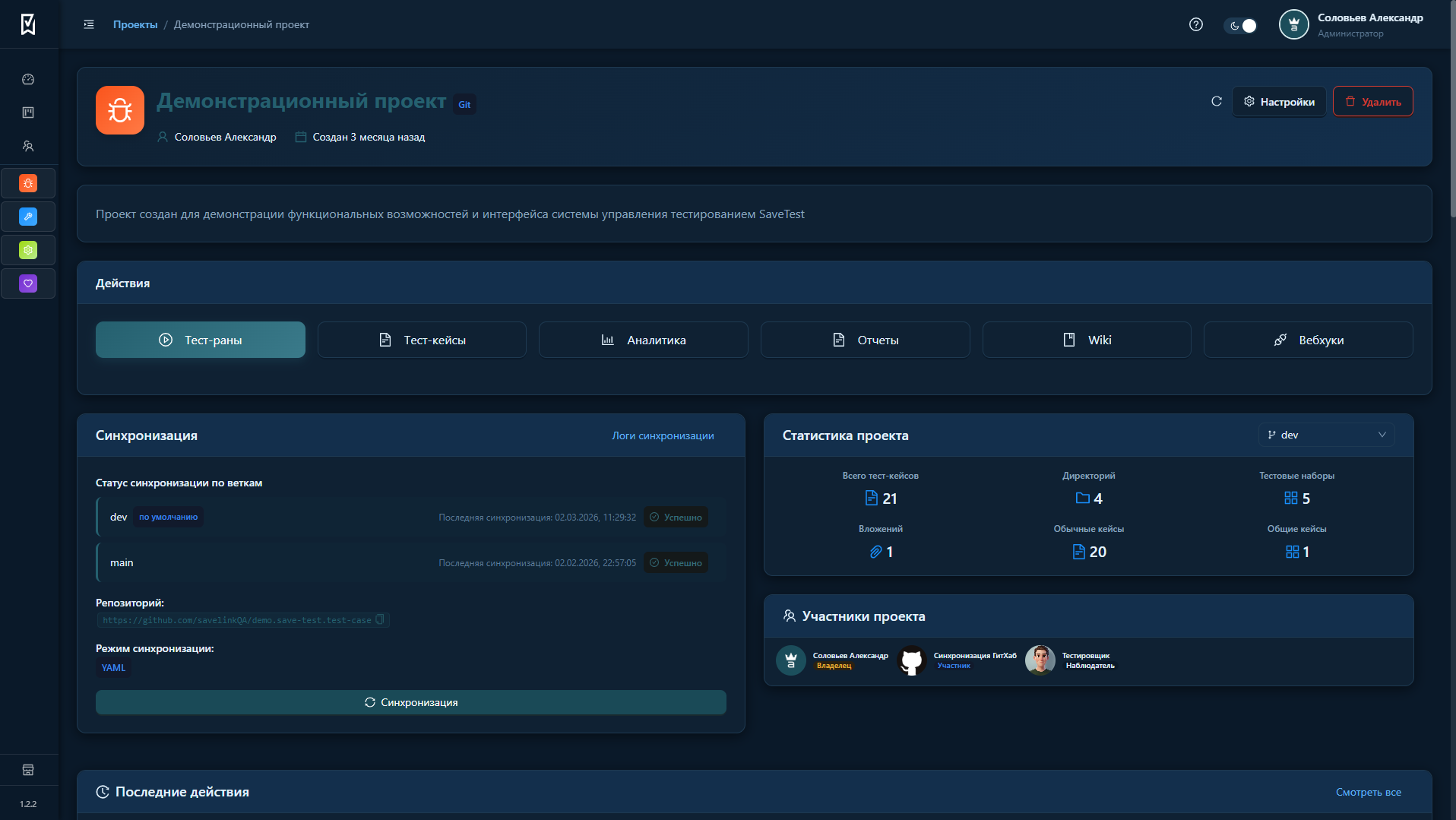Click the Проекты breadcrumb link
1456x820 pixels.
coord(135,24)
